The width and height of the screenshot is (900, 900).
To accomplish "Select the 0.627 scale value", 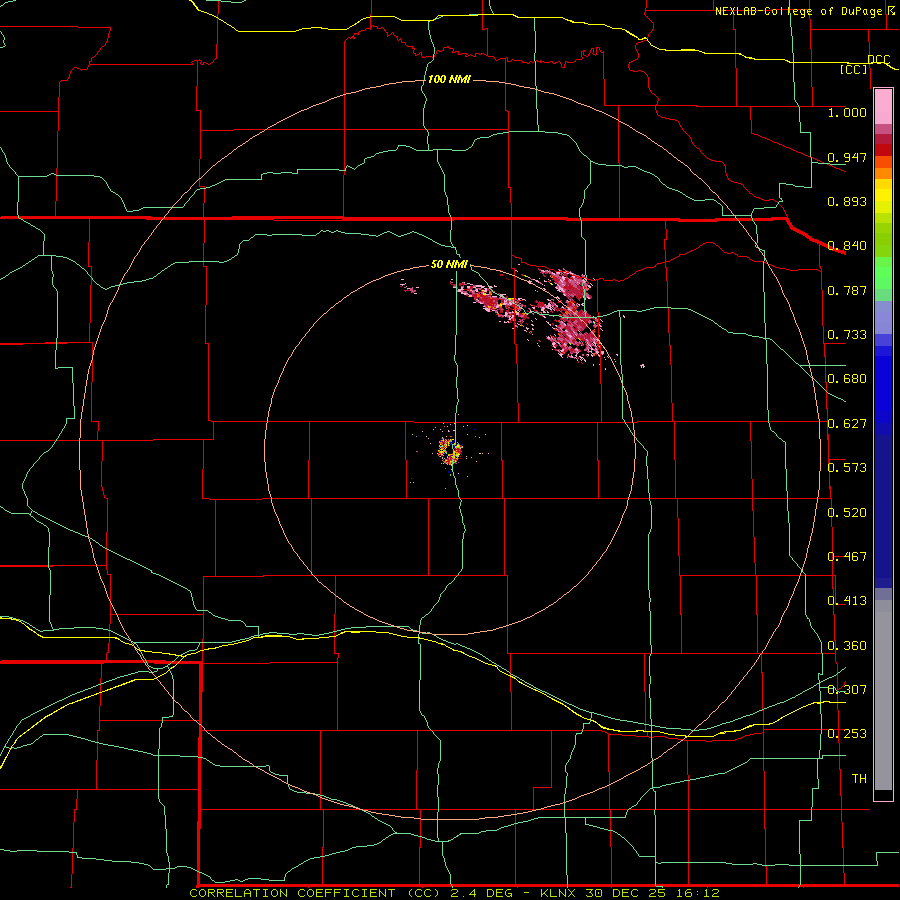I will (x=847, y=424).
